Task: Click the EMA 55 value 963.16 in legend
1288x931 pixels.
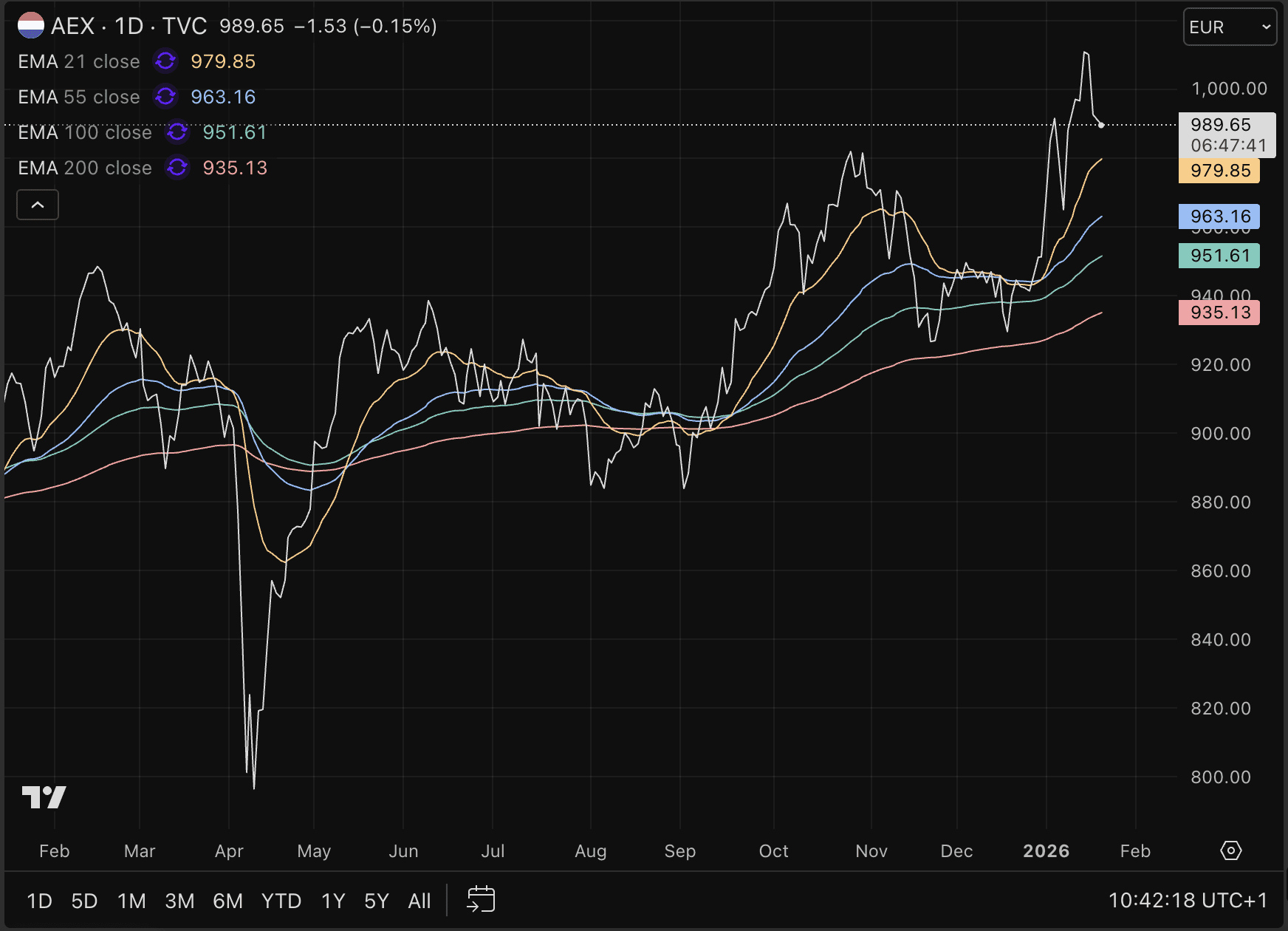Action: click(x=223, y=97)
